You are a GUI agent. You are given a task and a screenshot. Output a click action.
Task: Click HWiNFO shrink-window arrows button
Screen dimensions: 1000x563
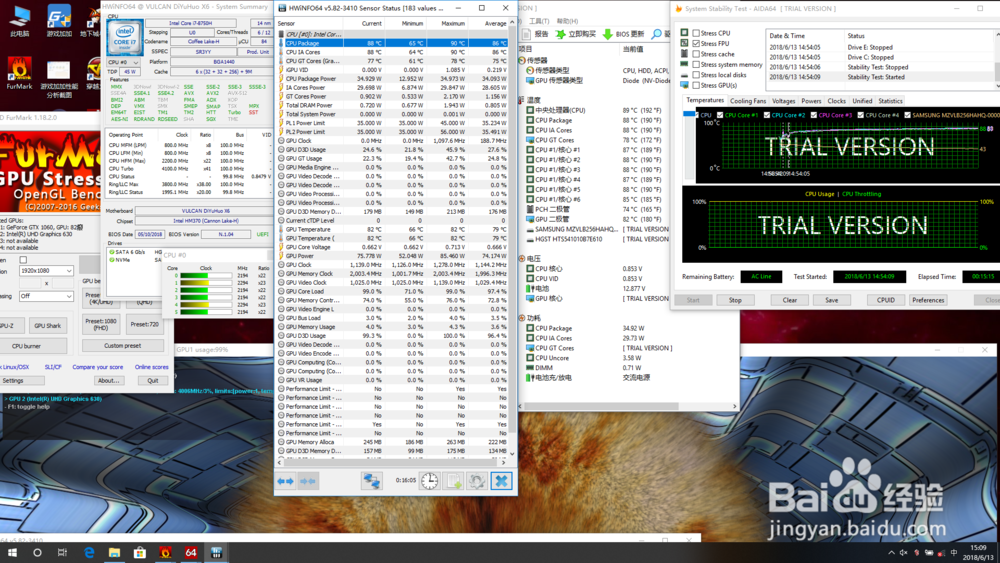click(308, 481)
